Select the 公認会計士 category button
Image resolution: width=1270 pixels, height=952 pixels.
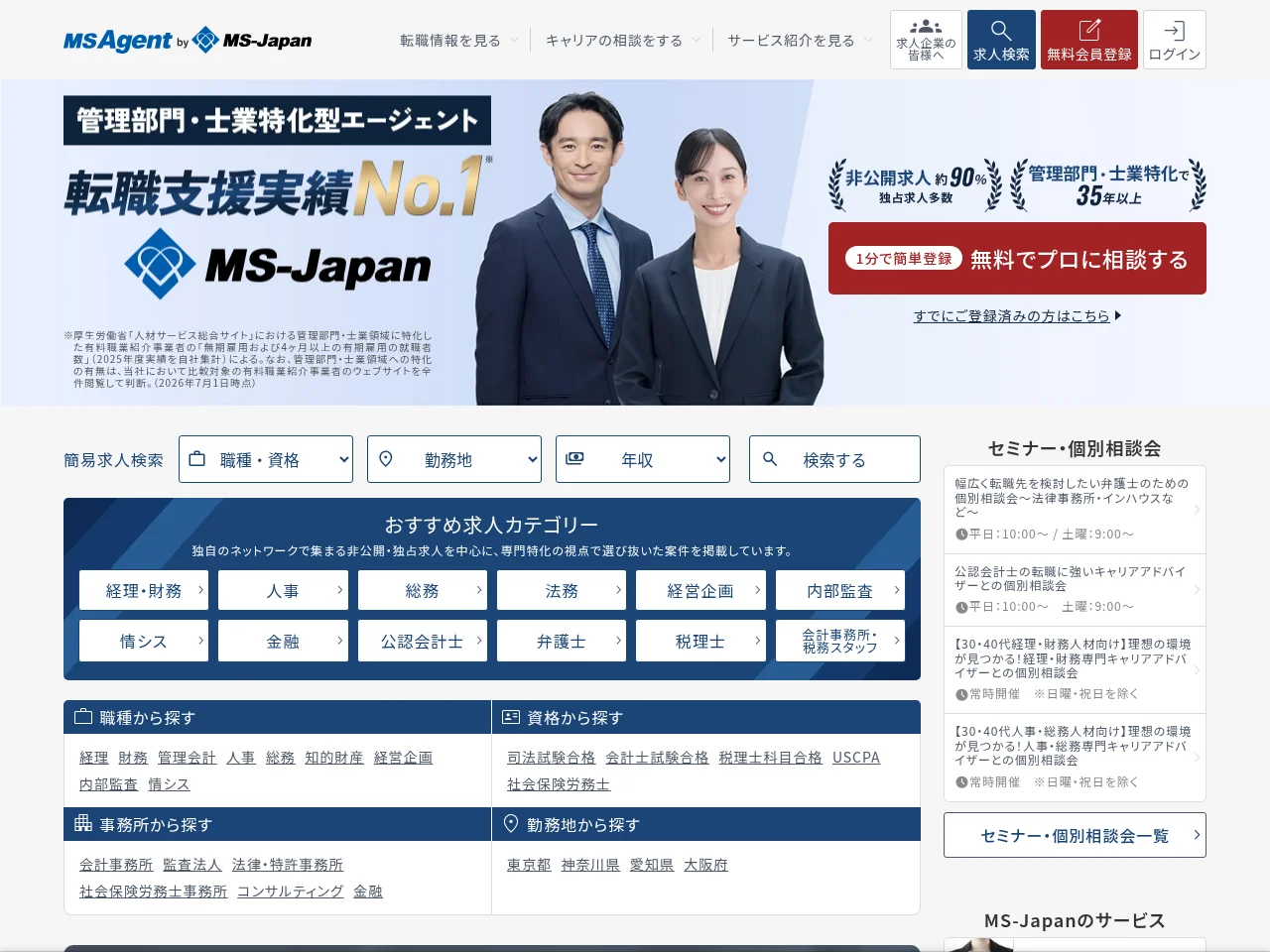click(x=423, y=641)
